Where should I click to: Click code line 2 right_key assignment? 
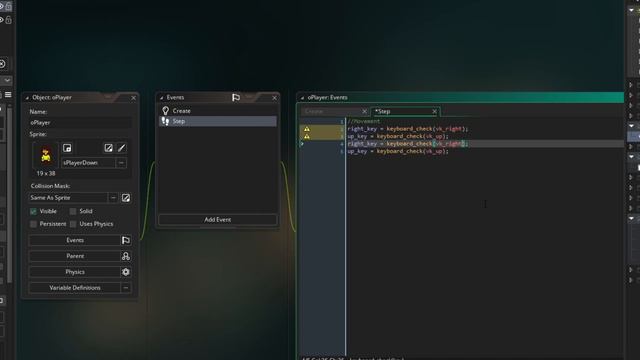point(408,129)
